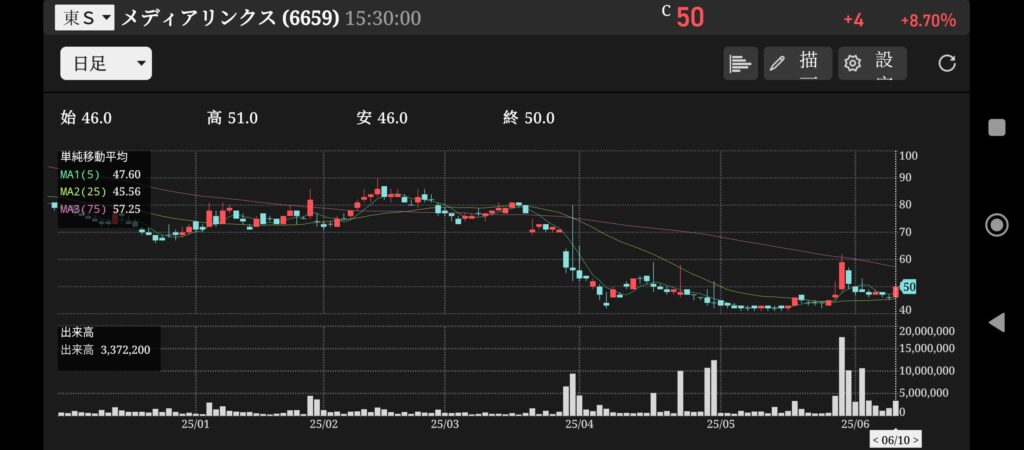
Task: Click the 20,000,000 volume axis label
Action: coord(927,331)
